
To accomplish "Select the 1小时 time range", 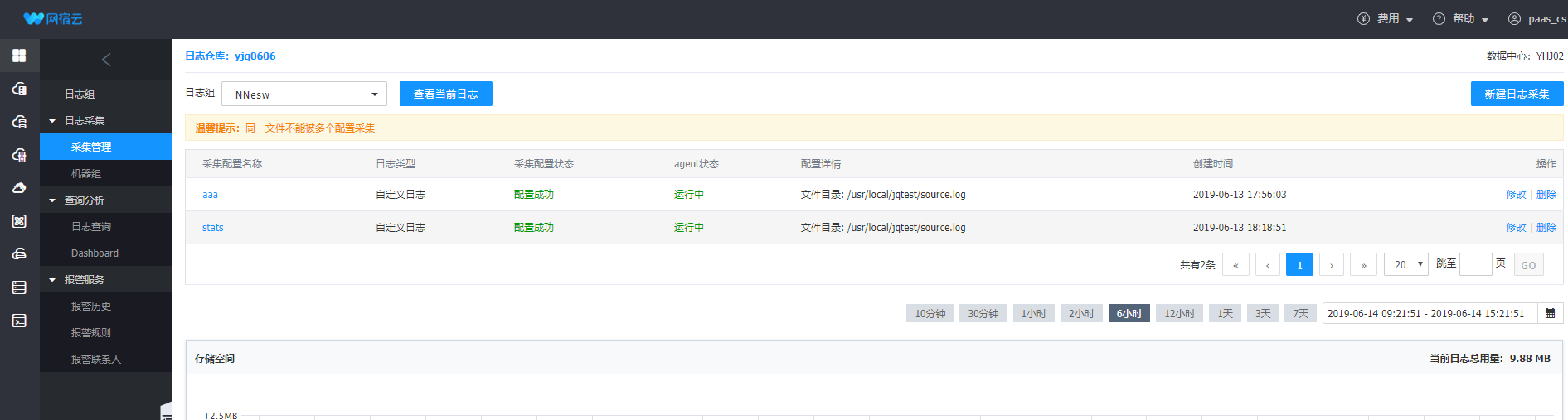I will tap(1034, 313).
